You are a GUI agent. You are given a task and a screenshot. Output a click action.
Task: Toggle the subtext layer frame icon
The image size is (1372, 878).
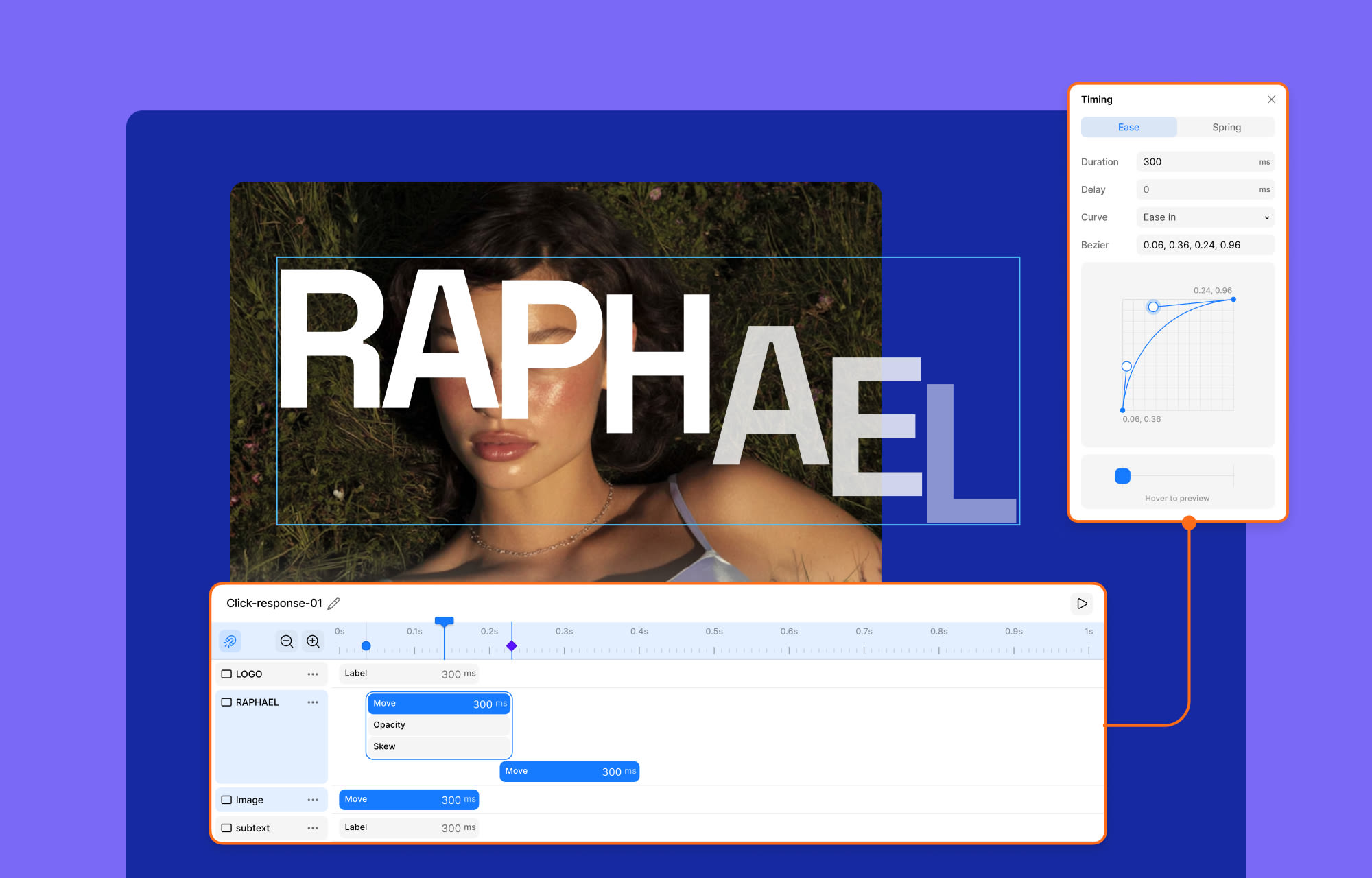(226, 828)
